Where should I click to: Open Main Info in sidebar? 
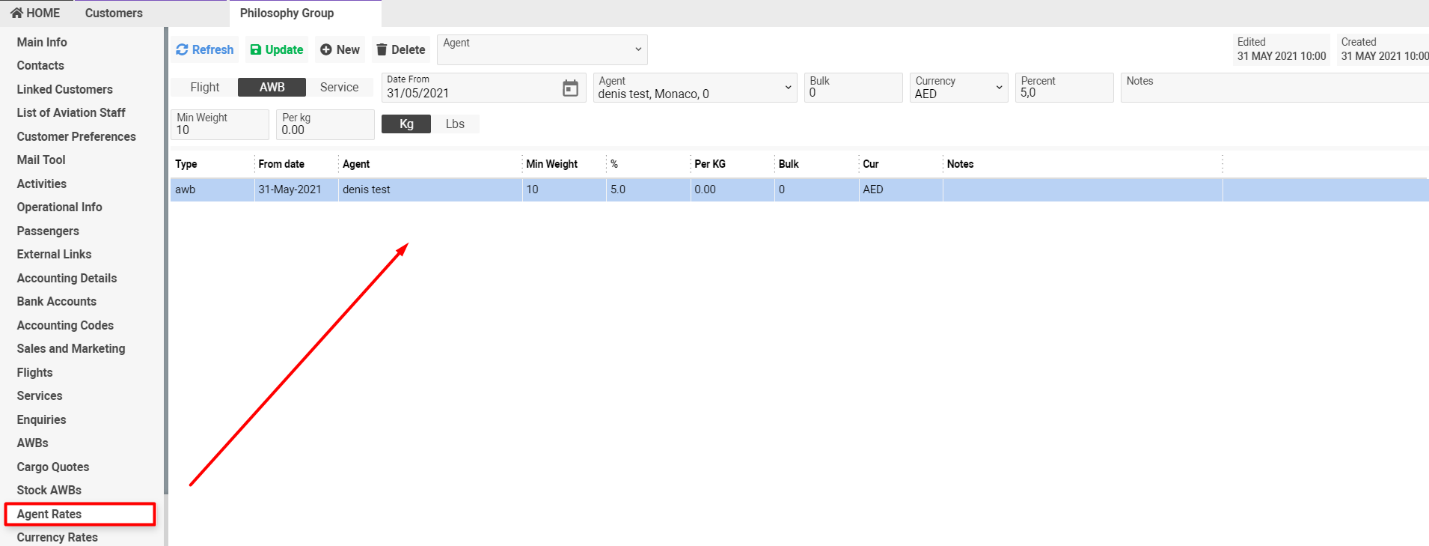coord(42,42)
